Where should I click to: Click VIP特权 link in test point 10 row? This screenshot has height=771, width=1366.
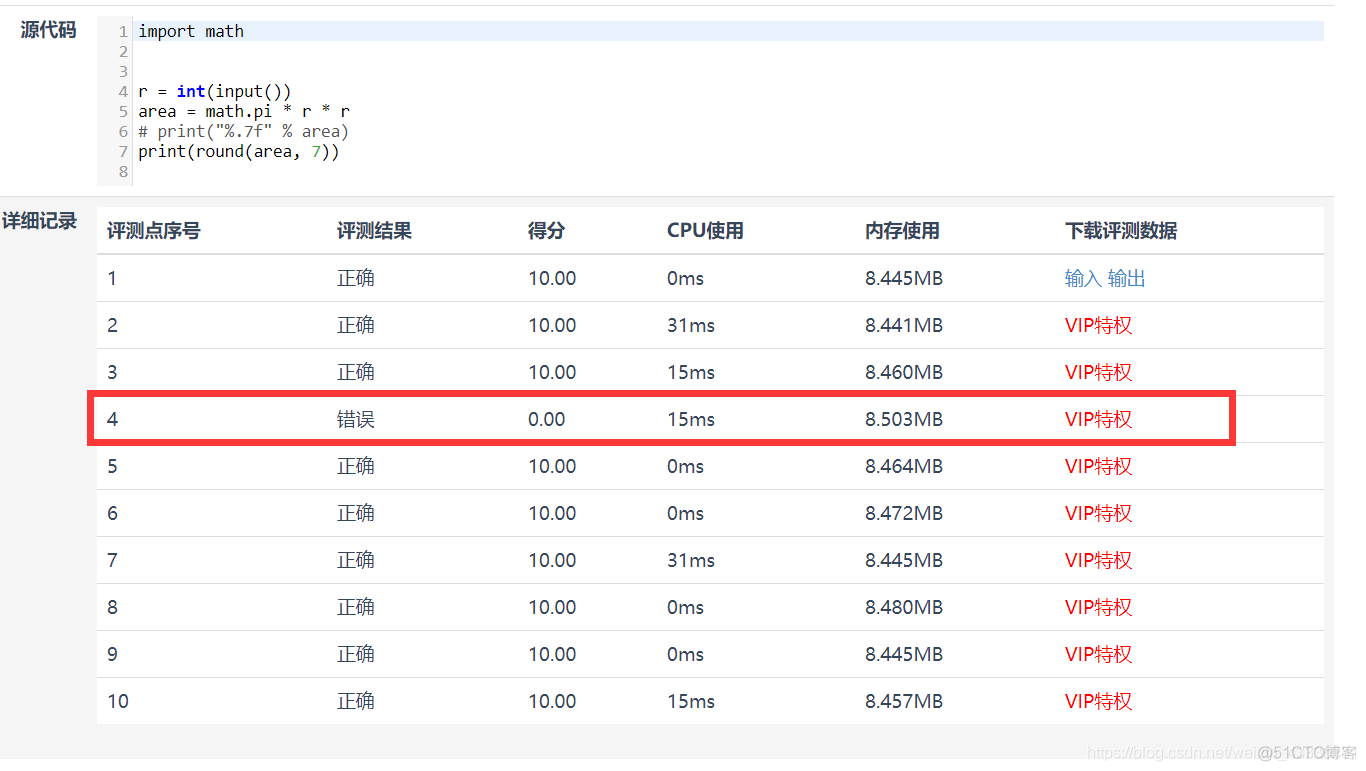click(1098, 701)
